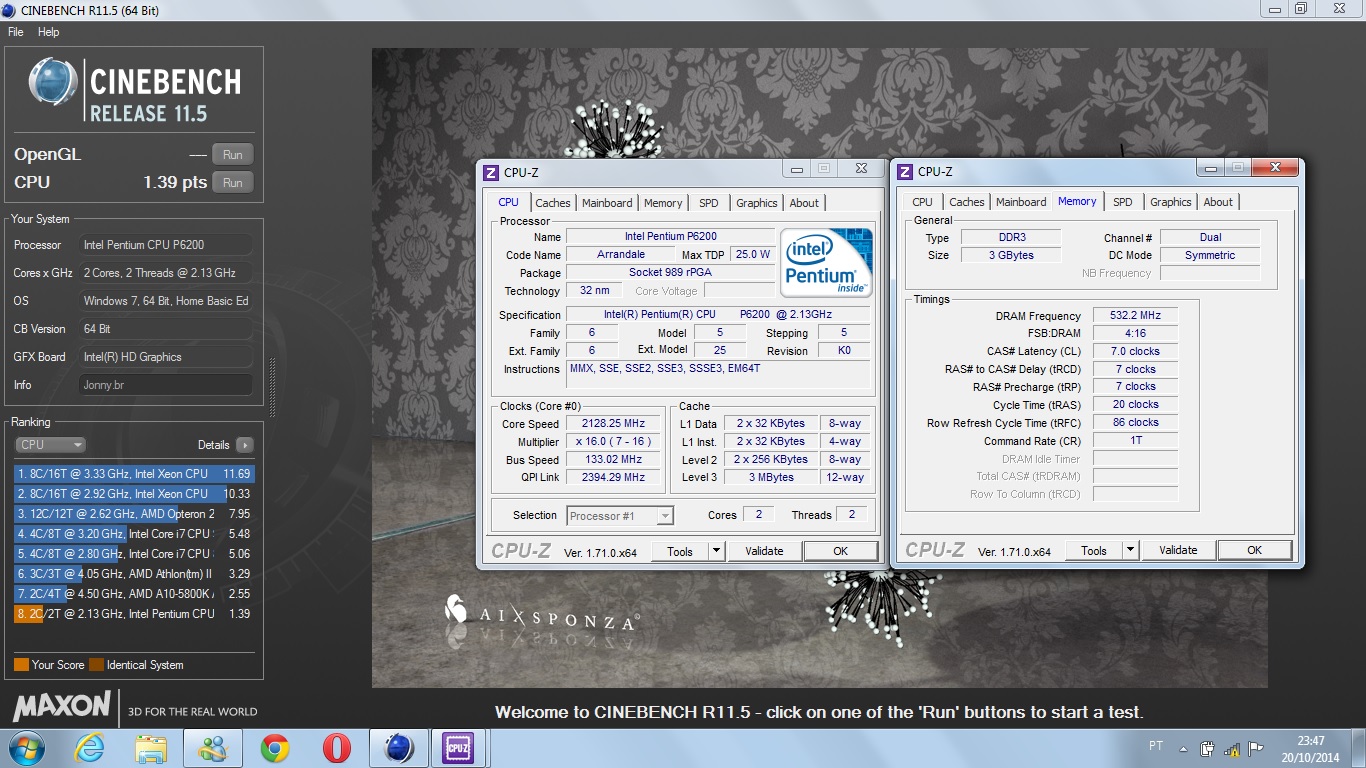
Task: Open the network signal tray icon
Action: click(1233, 748)
